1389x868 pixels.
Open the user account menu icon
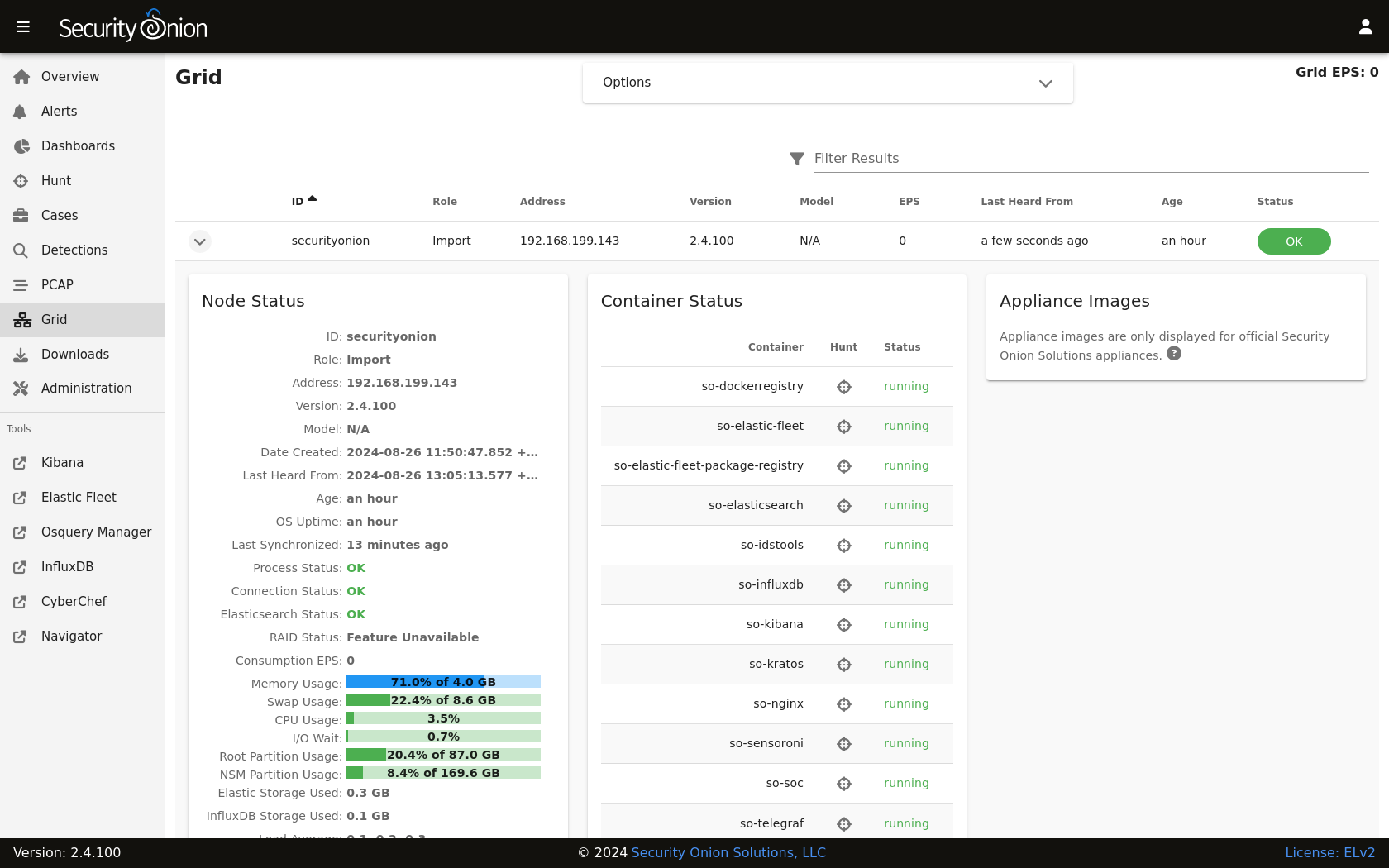[1366, 27]
